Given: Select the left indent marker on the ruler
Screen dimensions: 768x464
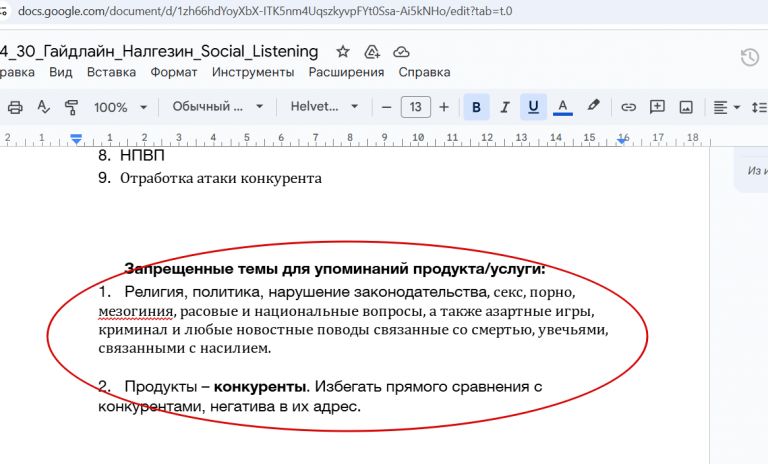Looking at the screenshot, I should pos(76,139).
